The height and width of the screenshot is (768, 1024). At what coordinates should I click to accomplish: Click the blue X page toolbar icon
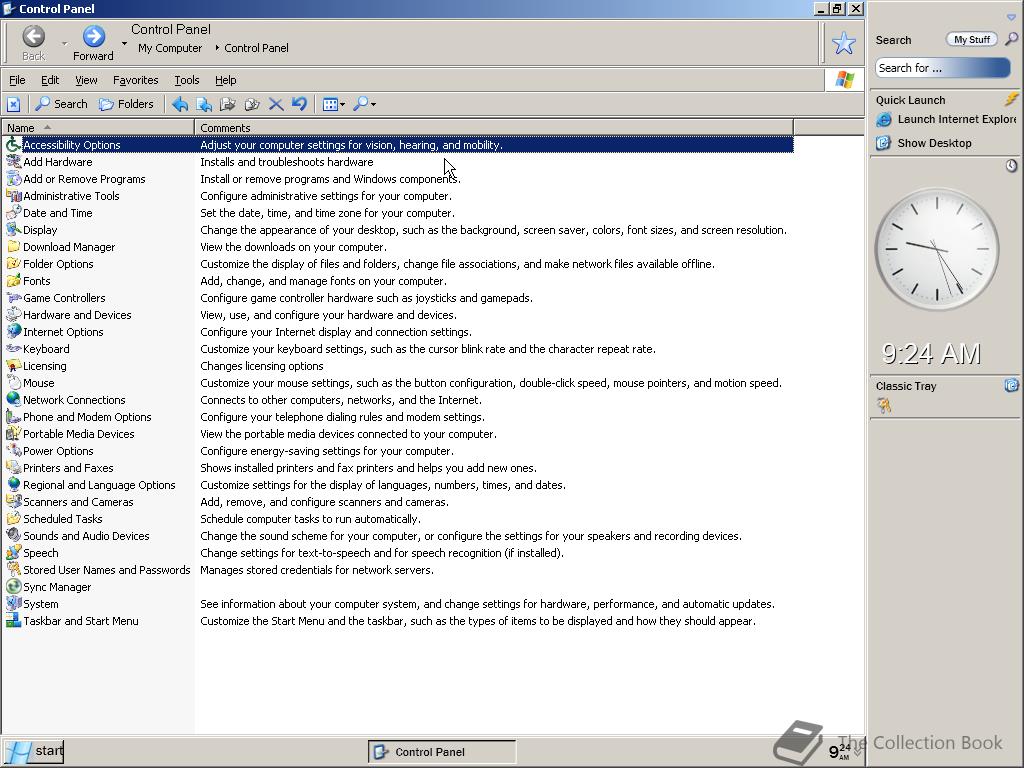click(14, 104)
